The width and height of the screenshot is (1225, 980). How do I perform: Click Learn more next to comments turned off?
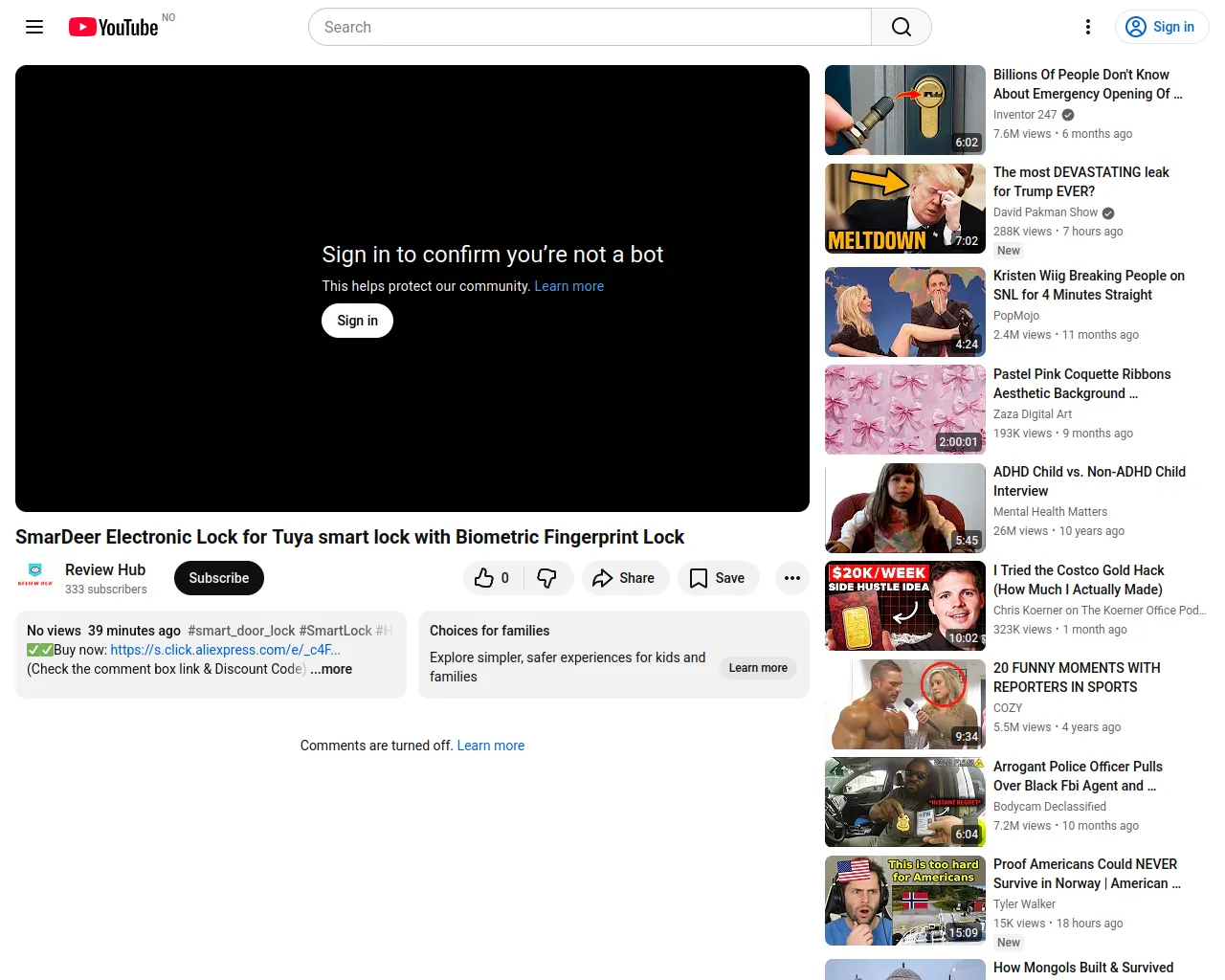[490, 746]
